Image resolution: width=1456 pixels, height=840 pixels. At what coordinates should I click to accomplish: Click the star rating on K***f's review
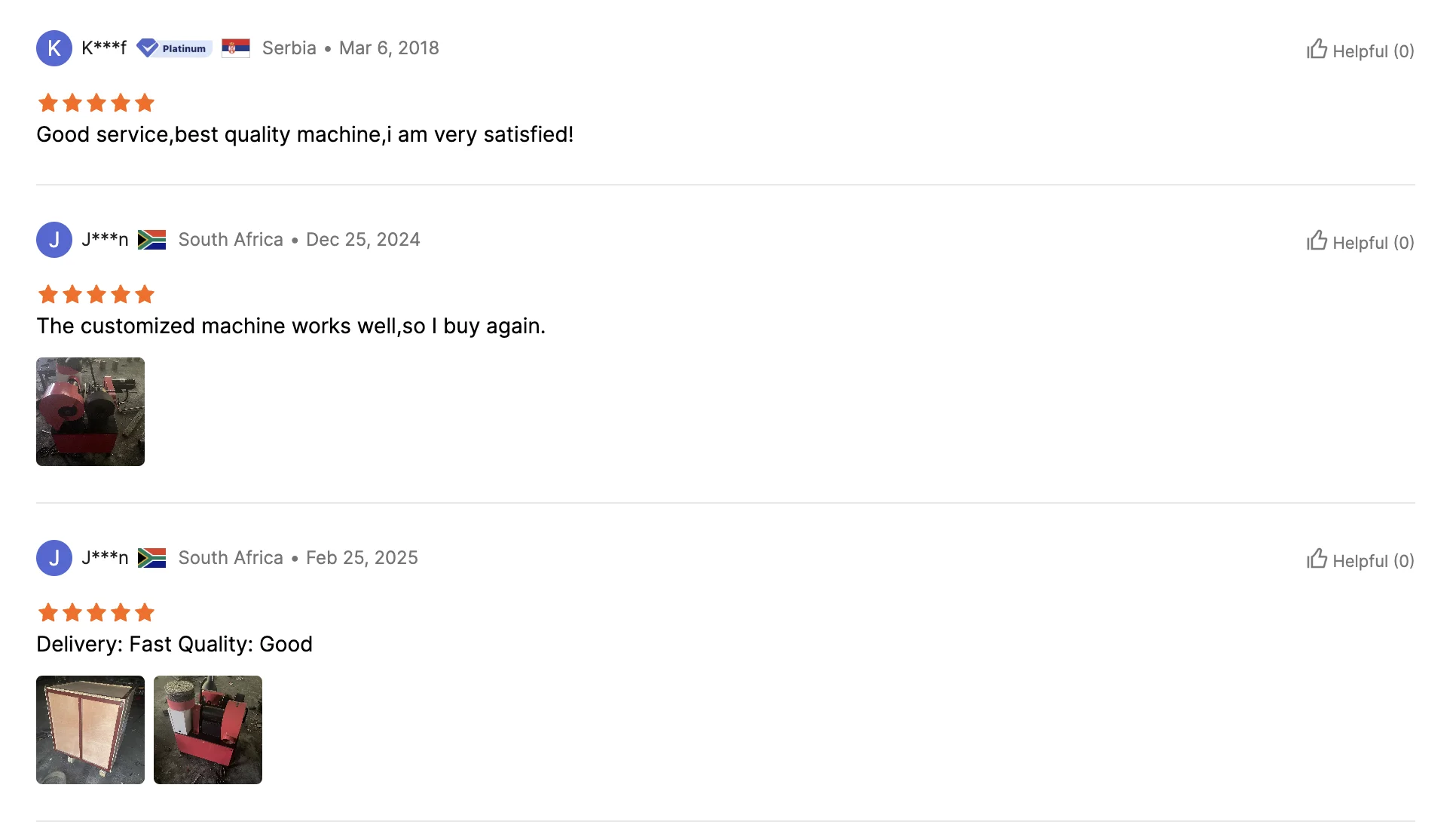(96, 103)
